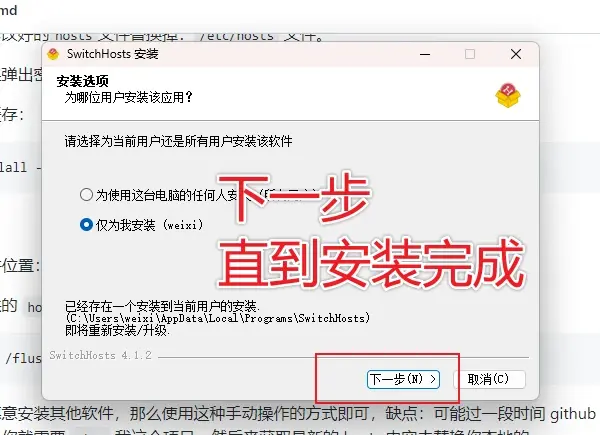600x435 pixels.
Task: Click the 取消(C) button
Action: click(x=489, y=380)
